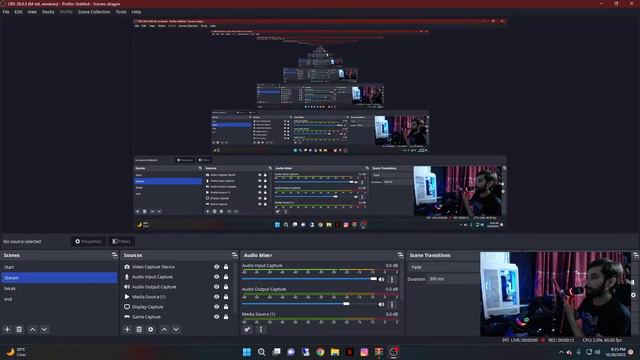Hide the Display Capture source

[x=216, y=307]
